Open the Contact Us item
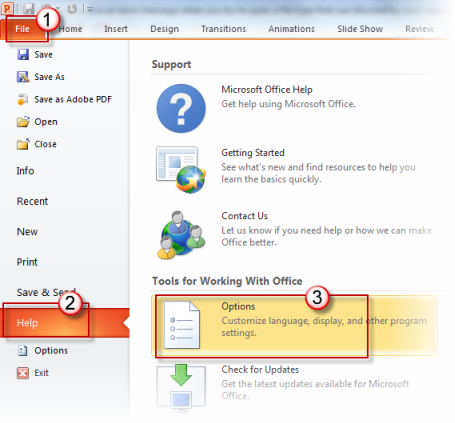455x423 pixels. (x=245, y=216)
